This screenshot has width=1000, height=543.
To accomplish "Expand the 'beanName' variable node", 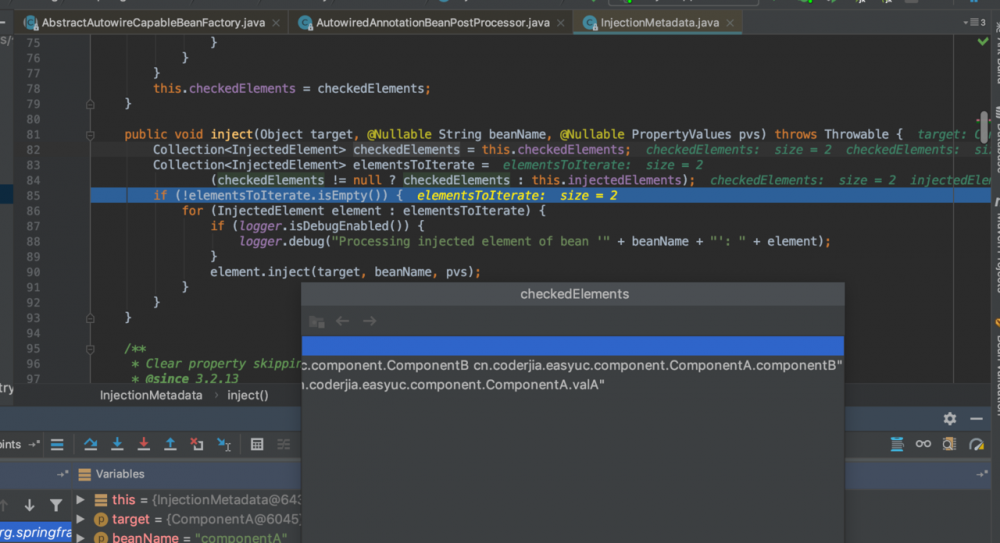I will pyautogui.click(x=81, y=538).
